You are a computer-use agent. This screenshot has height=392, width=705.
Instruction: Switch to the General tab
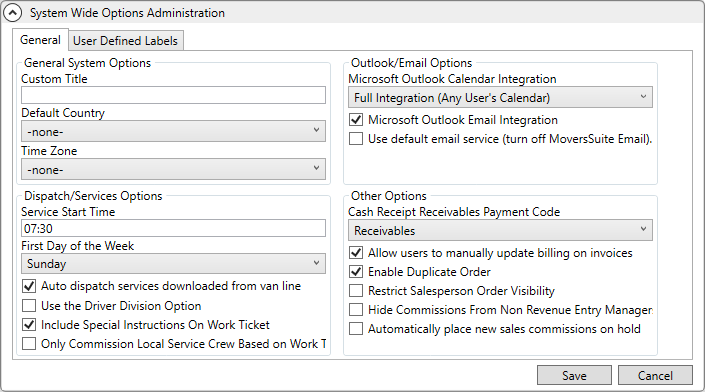pyautogui.click(x=40, y=40)
